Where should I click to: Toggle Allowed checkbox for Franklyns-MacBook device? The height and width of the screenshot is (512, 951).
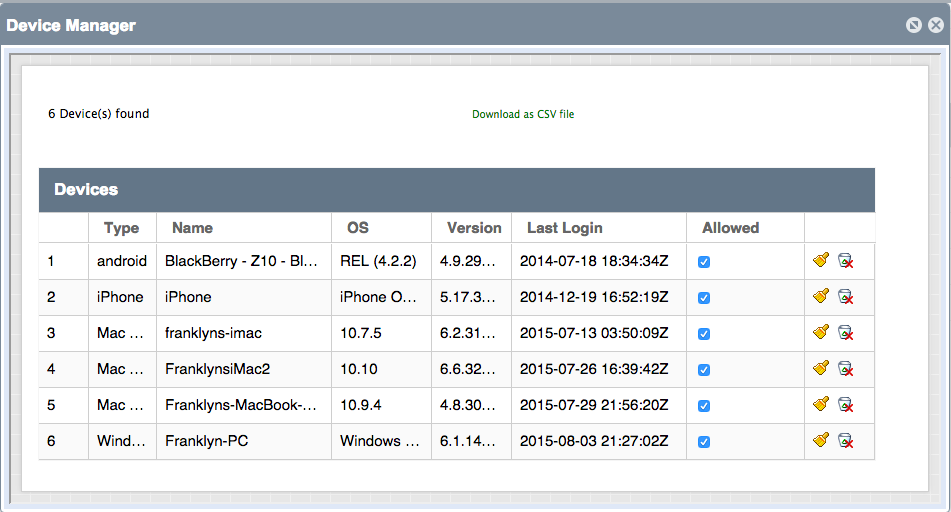tap(704, 406)
